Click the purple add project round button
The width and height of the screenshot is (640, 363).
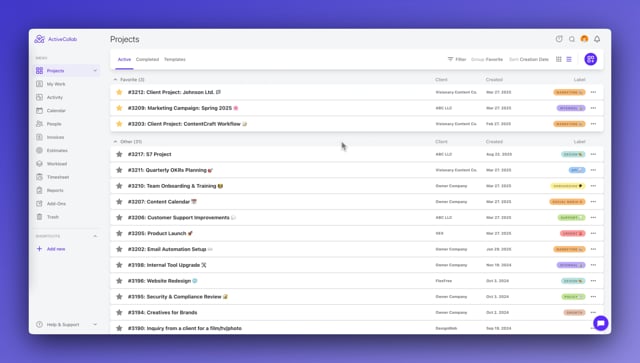click(591, 59)
